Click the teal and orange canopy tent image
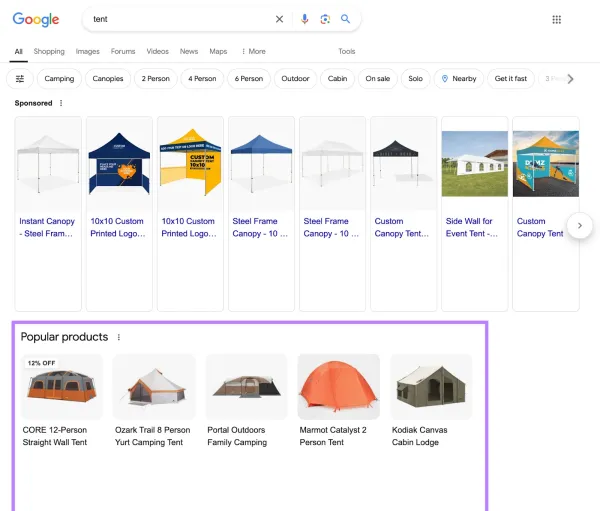 (x=546, y=164)
